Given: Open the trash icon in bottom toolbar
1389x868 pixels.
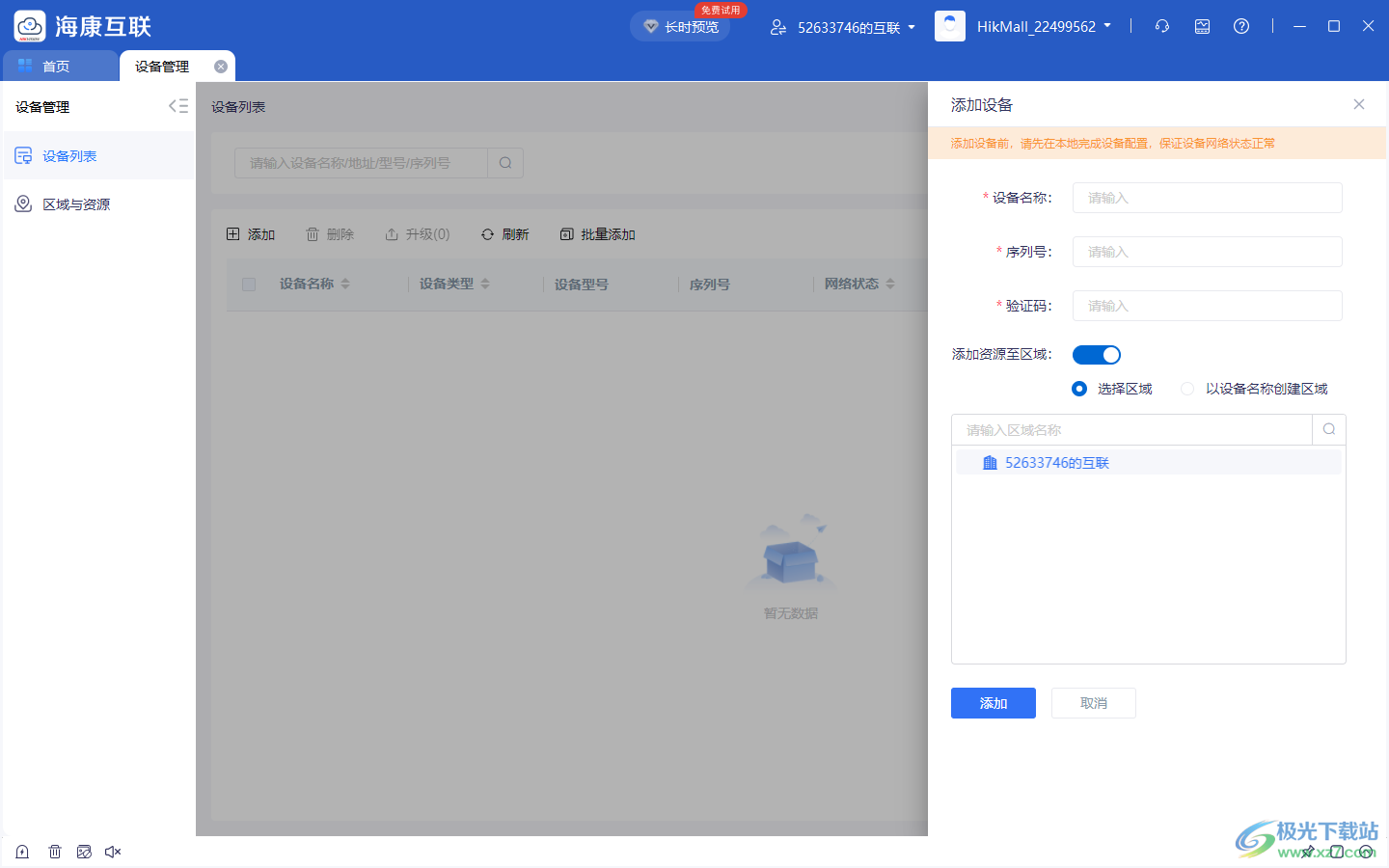Looking at the screenshot, I should [x=55, y=852].
